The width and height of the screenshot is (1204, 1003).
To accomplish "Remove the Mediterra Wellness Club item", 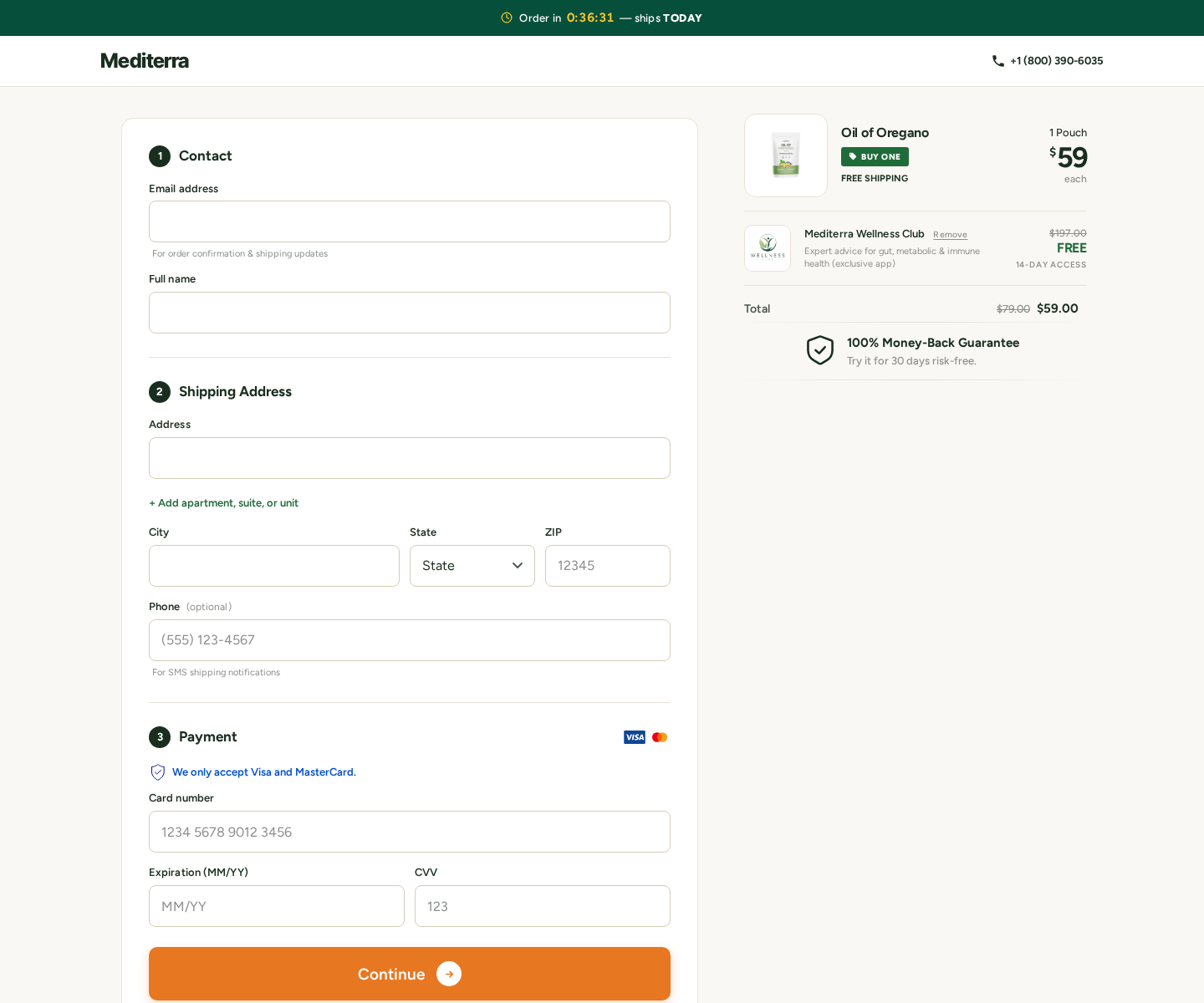I will point(950,235).
